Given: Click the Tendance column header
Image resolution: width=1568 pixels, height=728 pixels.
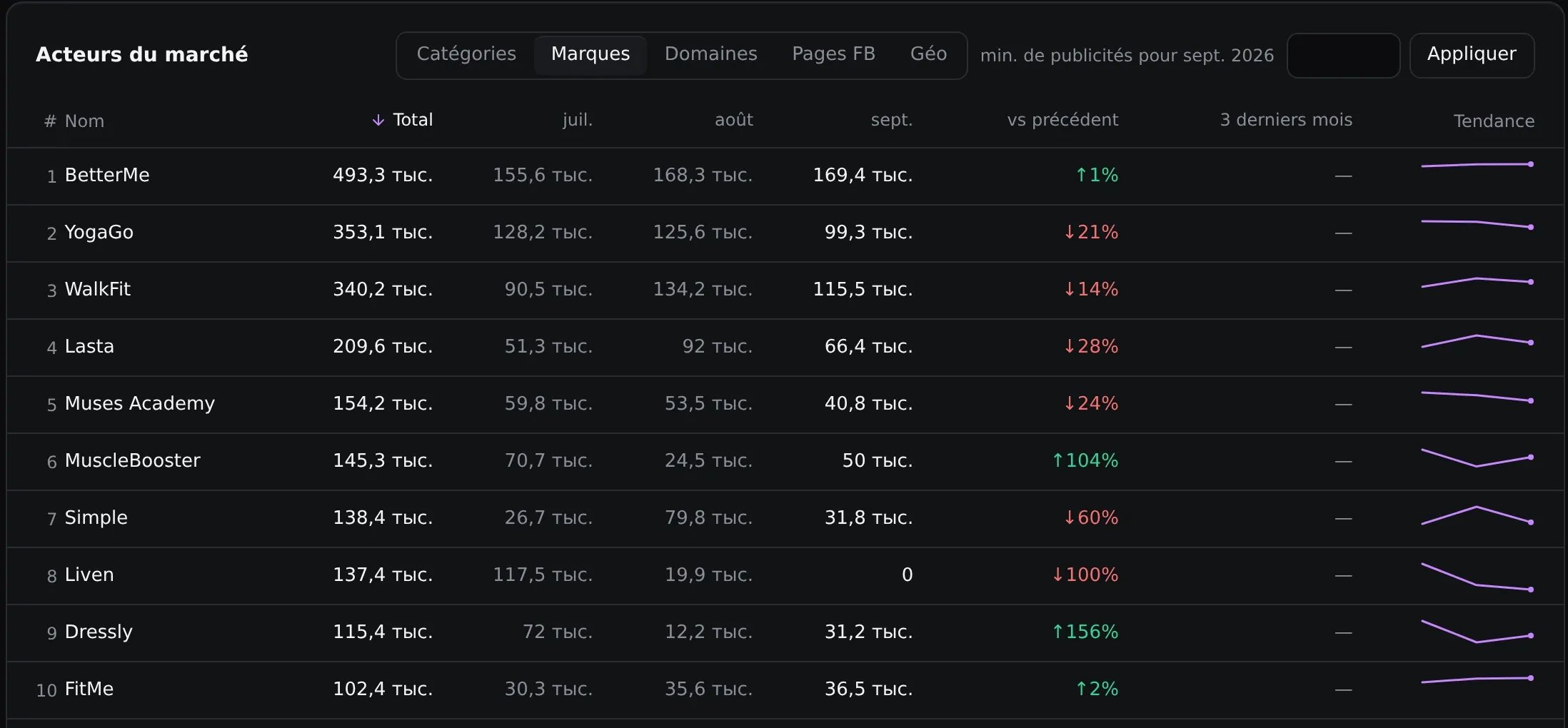Looking at the screenshot, I should click(x=1494, y=121).
